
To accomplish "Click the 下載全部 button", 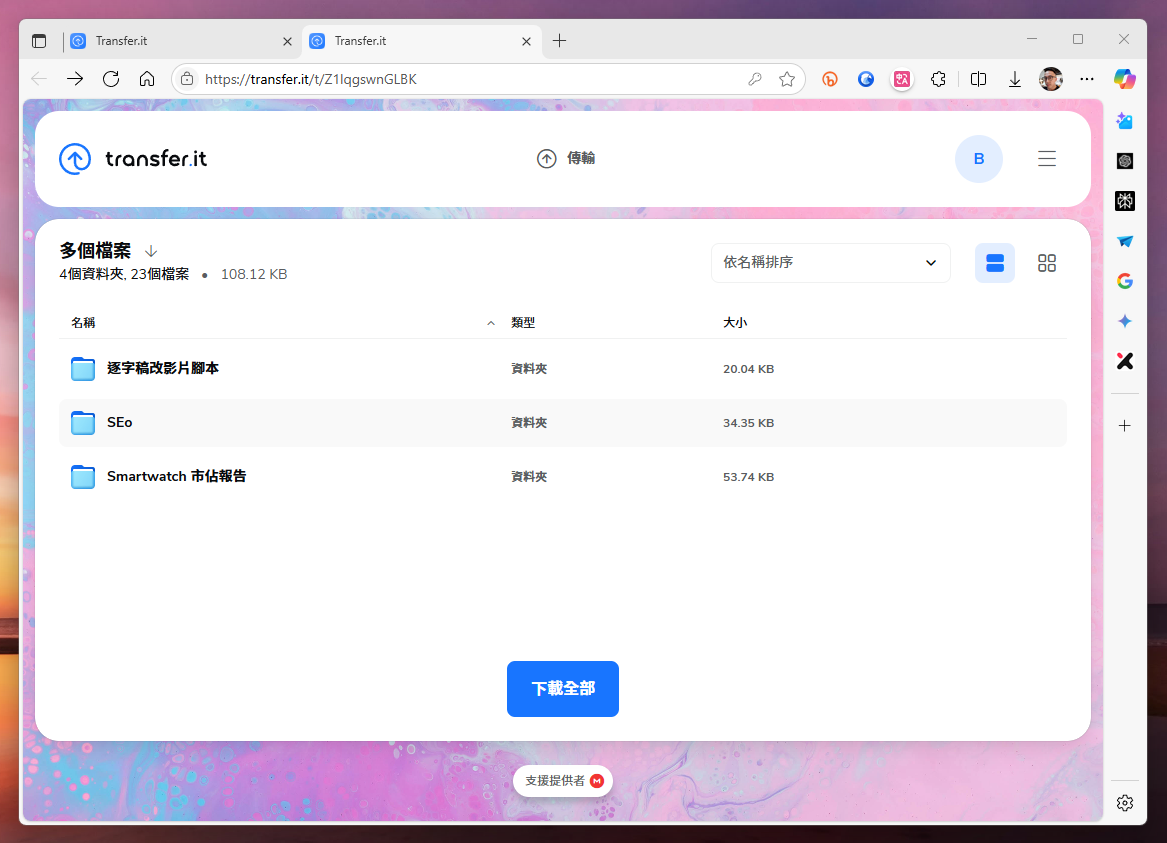I will pos(562,689).
